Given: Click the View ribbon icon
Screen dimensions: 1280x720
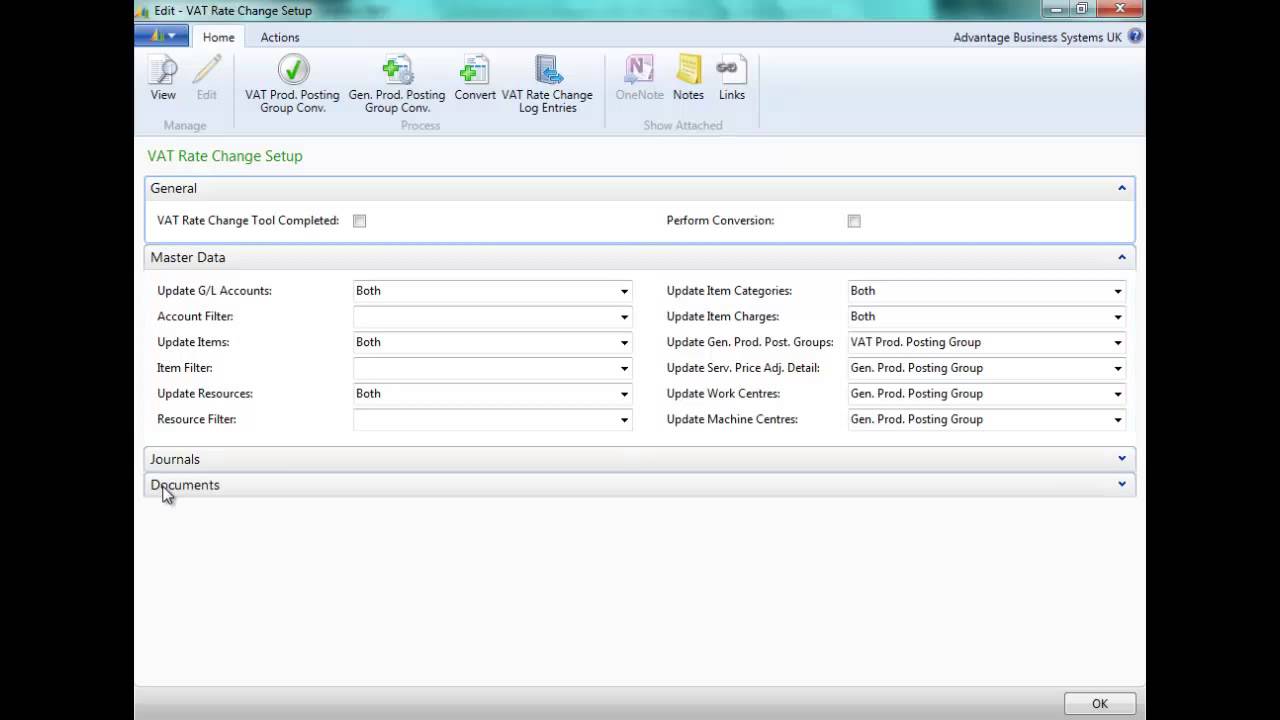Looking at the screenshot, I should click(x=163, y=79).
